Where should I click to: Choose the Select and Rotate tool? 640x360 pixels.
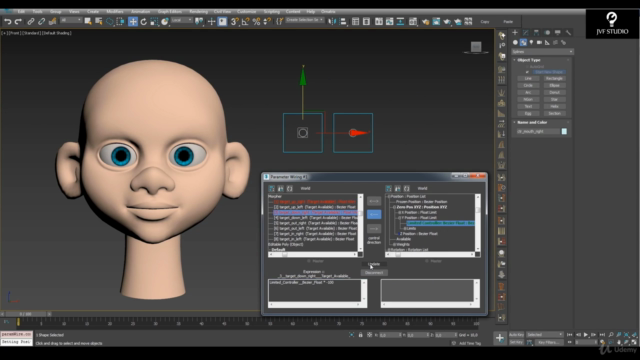click(144, 21)
